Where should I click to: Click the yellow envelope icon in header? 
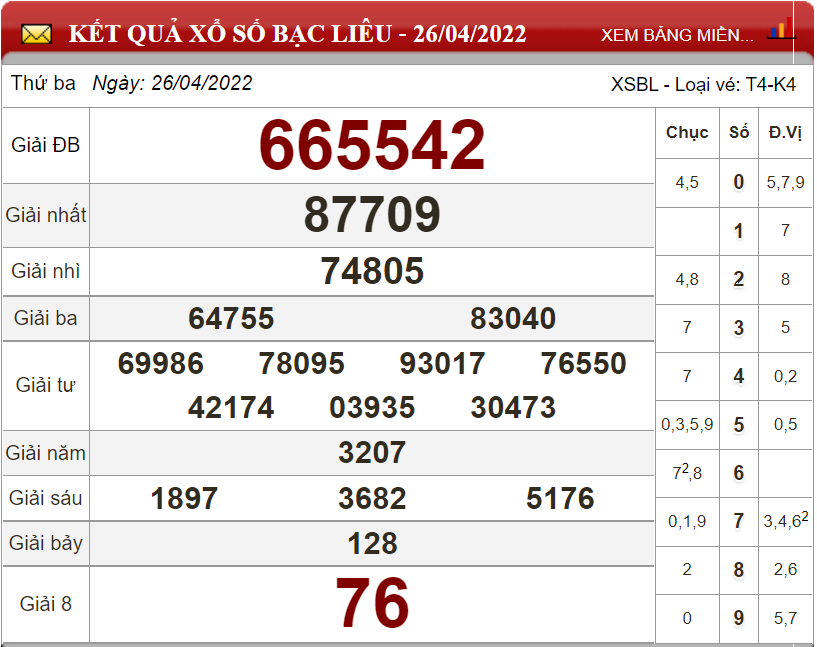click(37, 35)
